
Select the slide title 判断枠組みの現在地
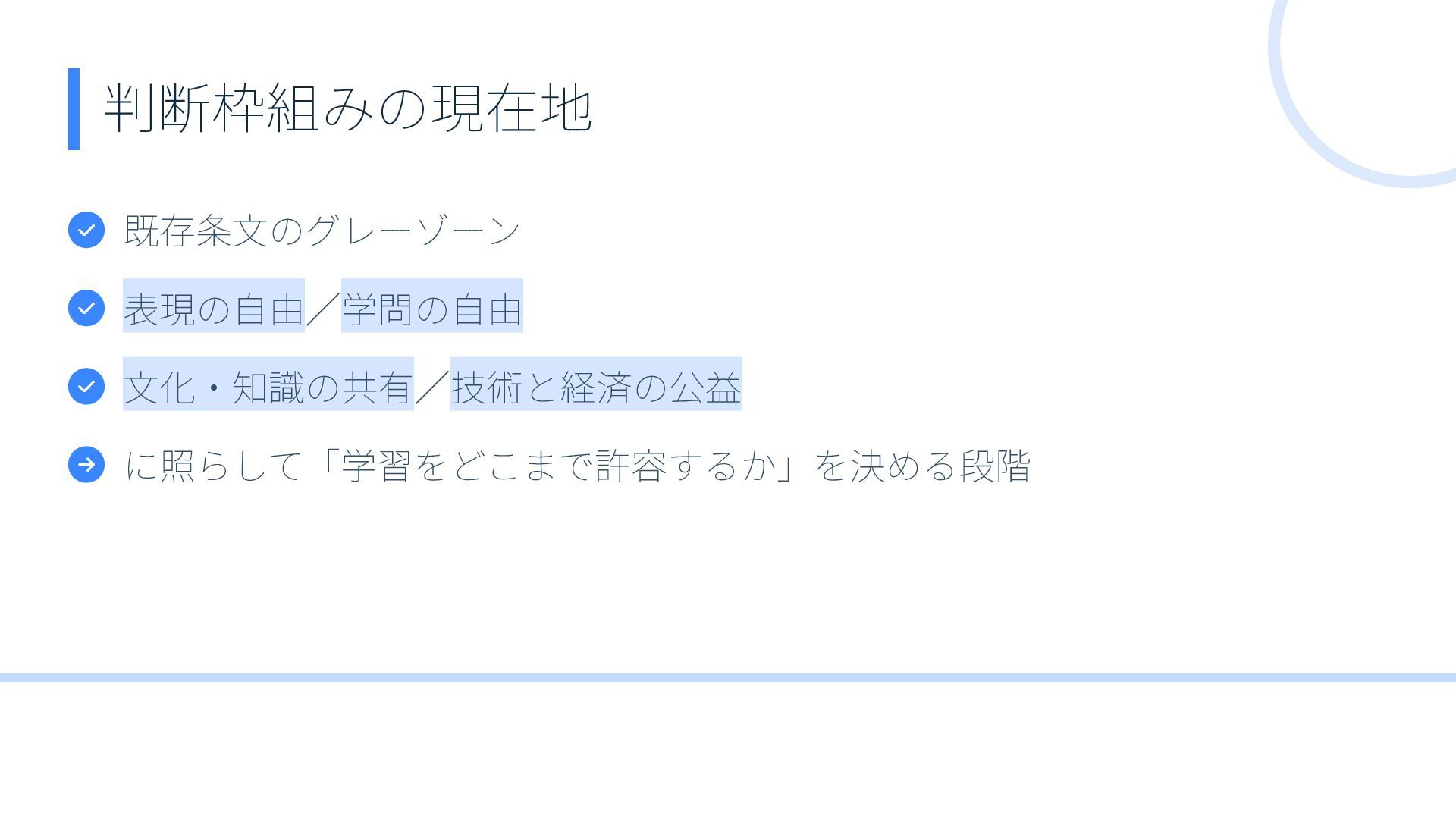[x=347, y=108]
